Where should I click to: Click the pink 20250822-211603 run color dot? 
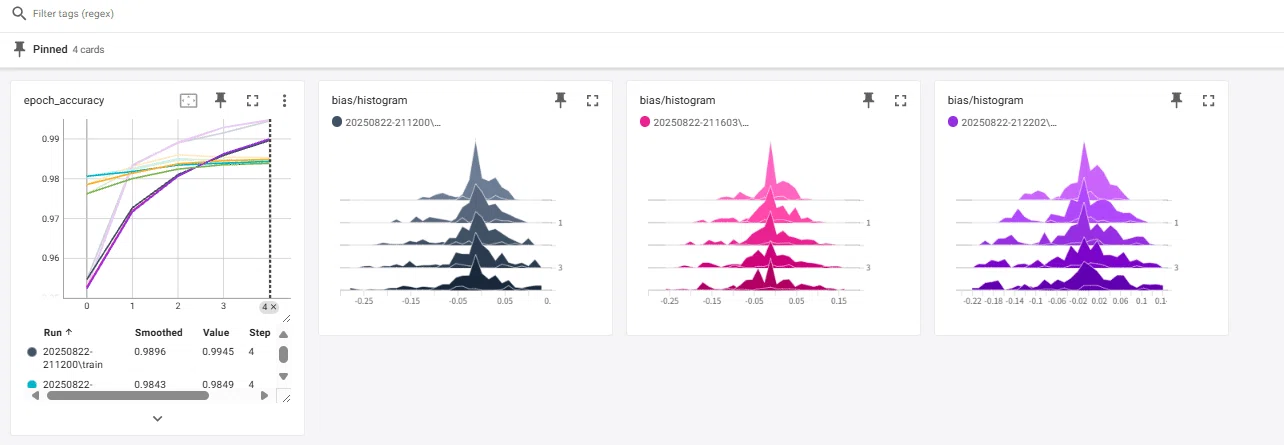click(644, 122)
